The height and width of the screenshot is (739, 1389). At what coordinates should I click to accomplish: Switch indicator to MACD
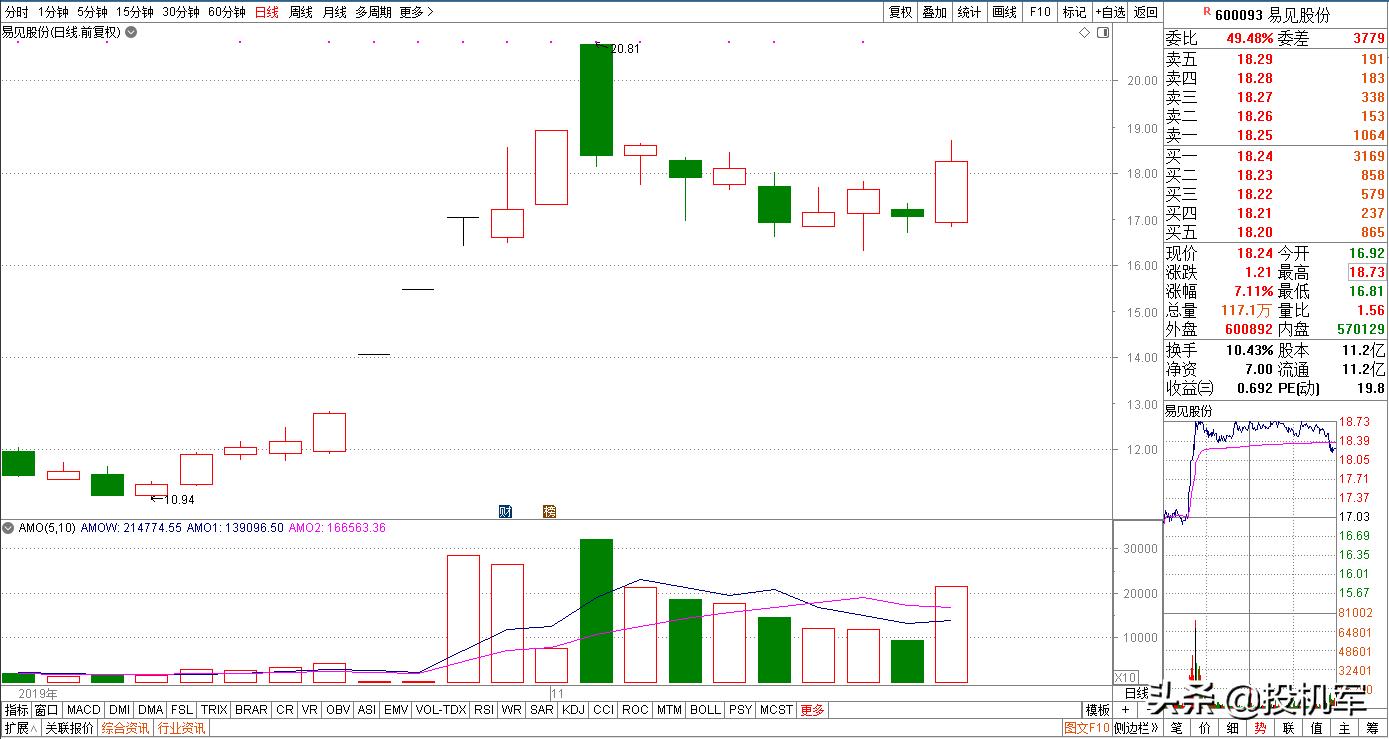tap(84, 710)
